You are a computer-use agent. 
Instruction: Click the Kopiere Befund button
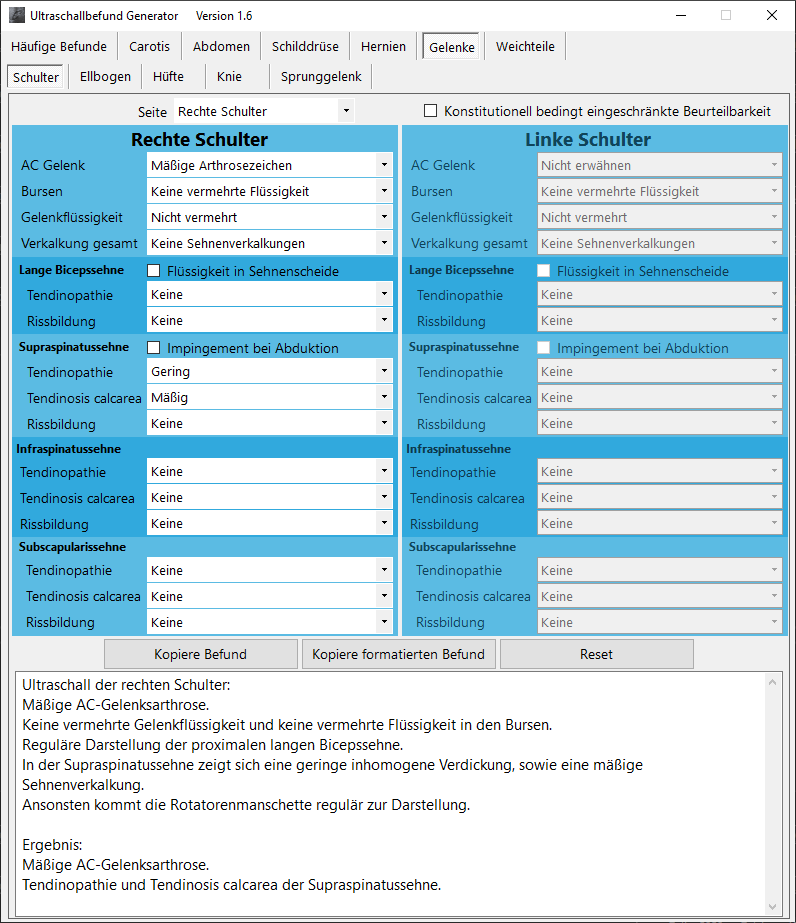[x=200, y=654]
